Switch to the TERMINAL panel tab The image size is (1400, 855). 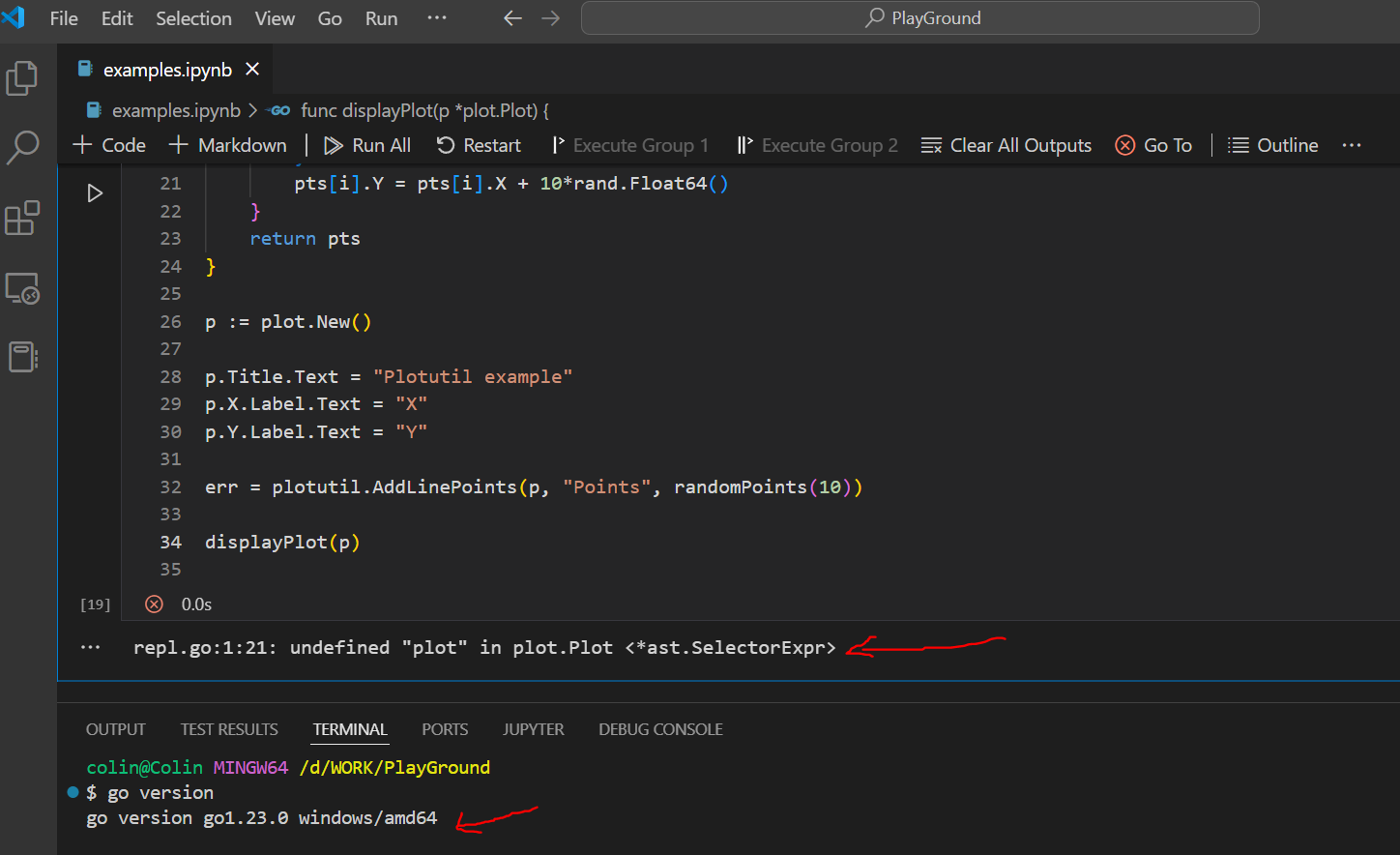point(350,729)
